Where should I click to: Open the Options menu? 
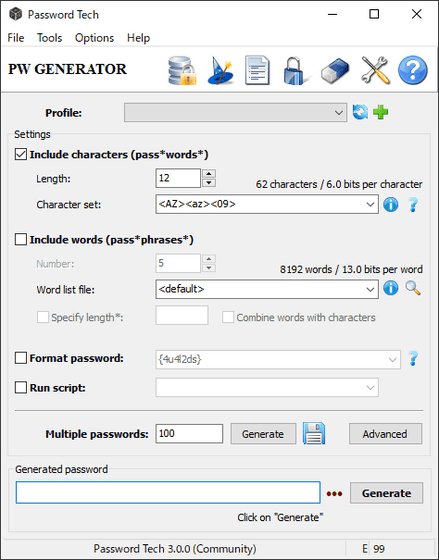pyautogui.click(x=94, y=38)
